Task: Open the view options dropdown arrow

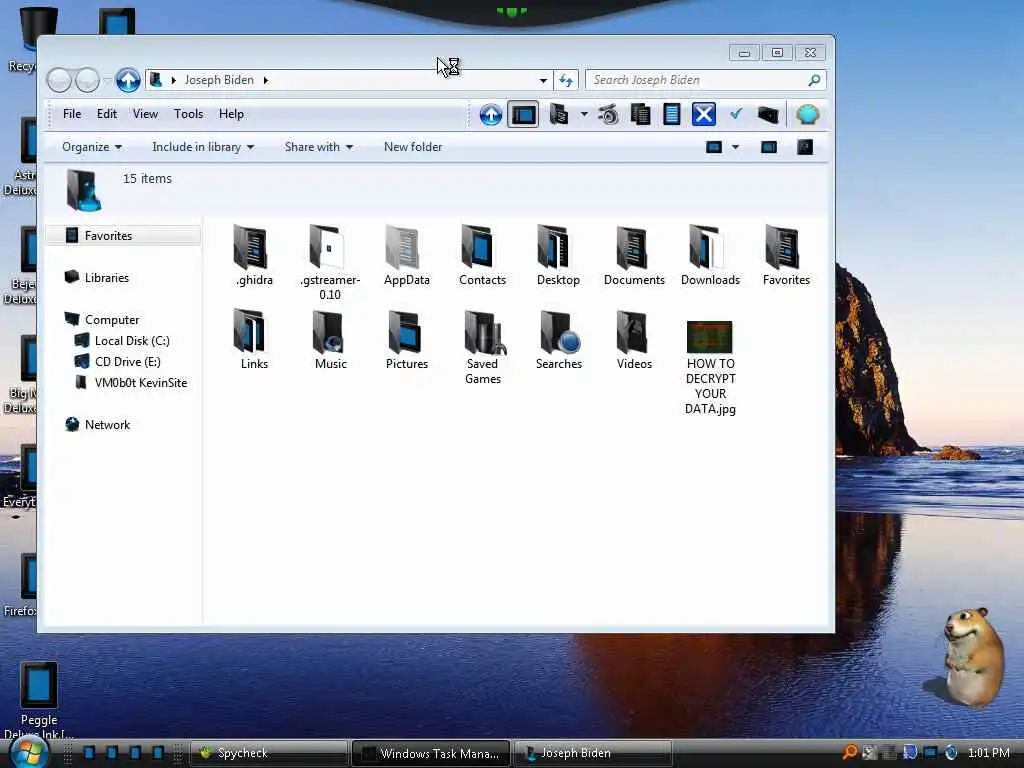Action: coord(735,147)
